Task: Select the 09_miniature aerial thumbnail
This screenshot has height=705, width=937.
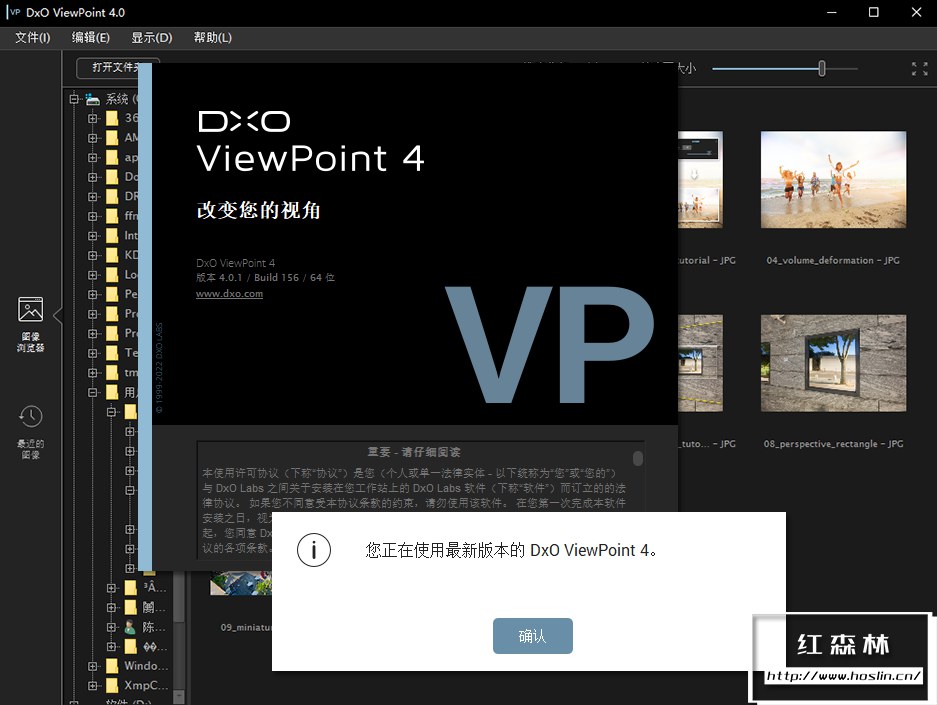Action: point(241,583)
